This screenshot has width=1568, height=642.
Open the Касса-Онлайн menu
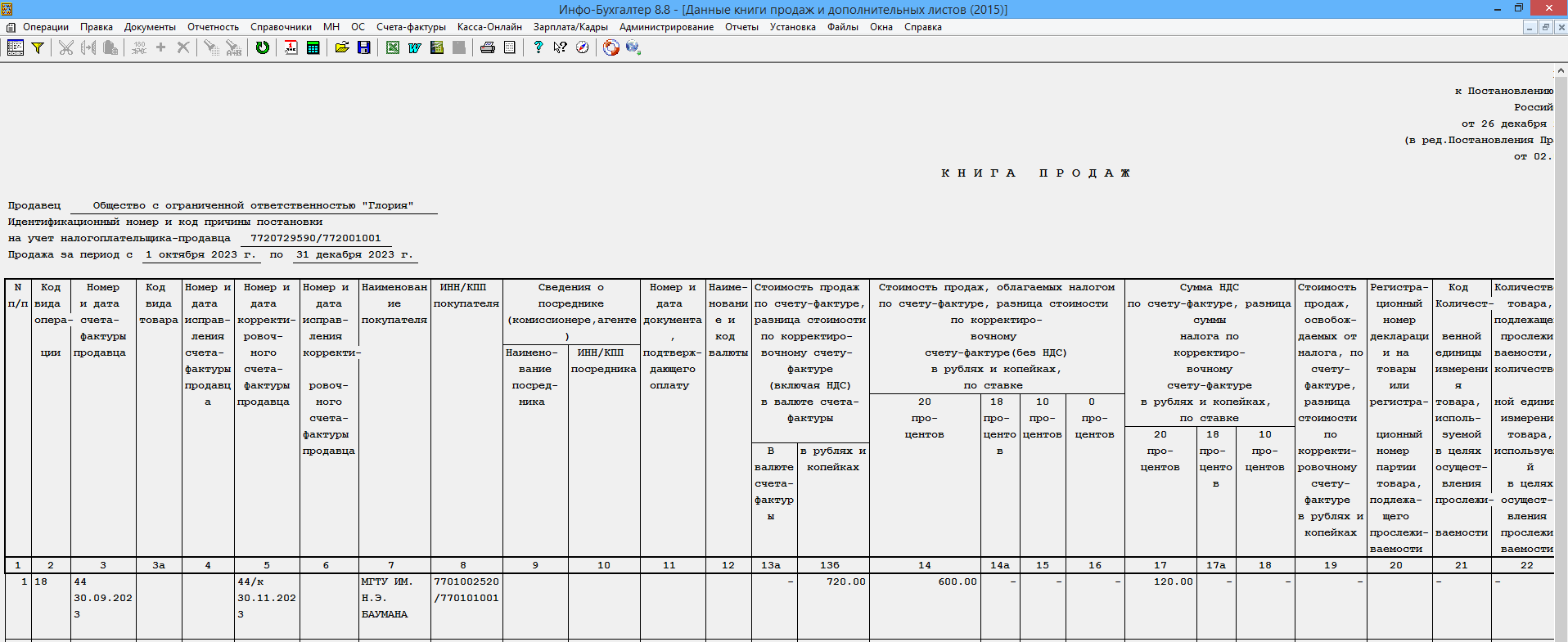pyautogui.click(x=489, y=27)
